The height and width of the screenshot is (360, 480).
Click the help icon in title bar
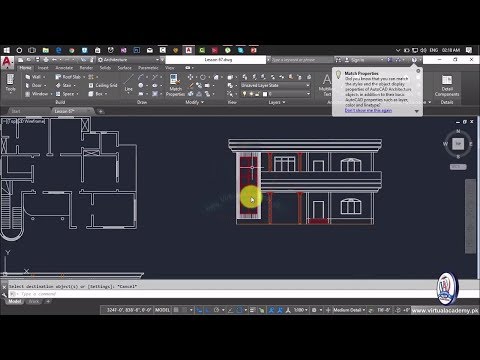coord(414,60)
